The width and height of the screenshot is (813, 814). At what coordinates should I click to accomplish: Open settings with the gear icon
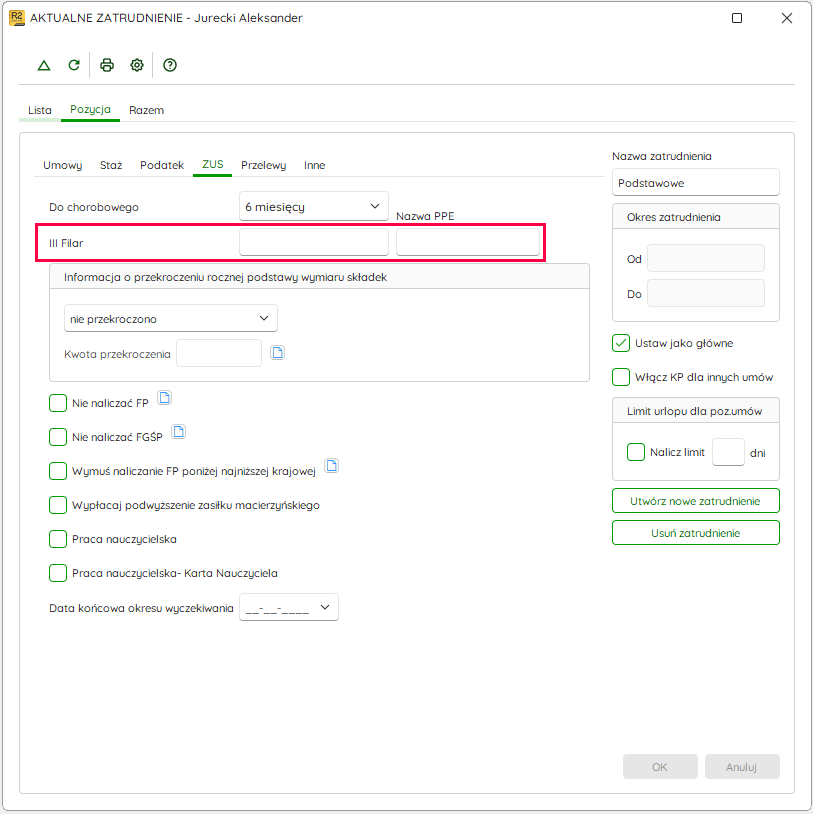click(x=137, y=65)
